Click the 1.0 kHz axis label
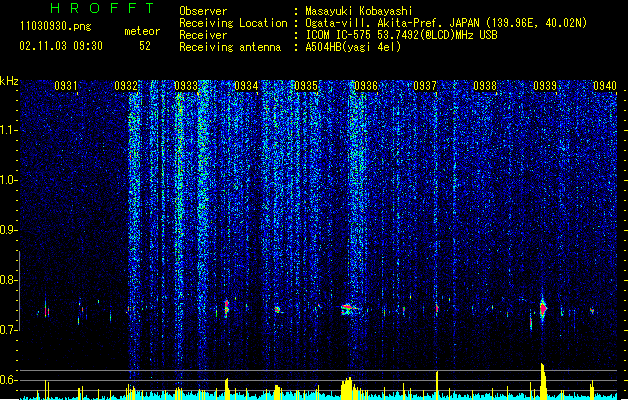629x400 pixels. (9, 180)
